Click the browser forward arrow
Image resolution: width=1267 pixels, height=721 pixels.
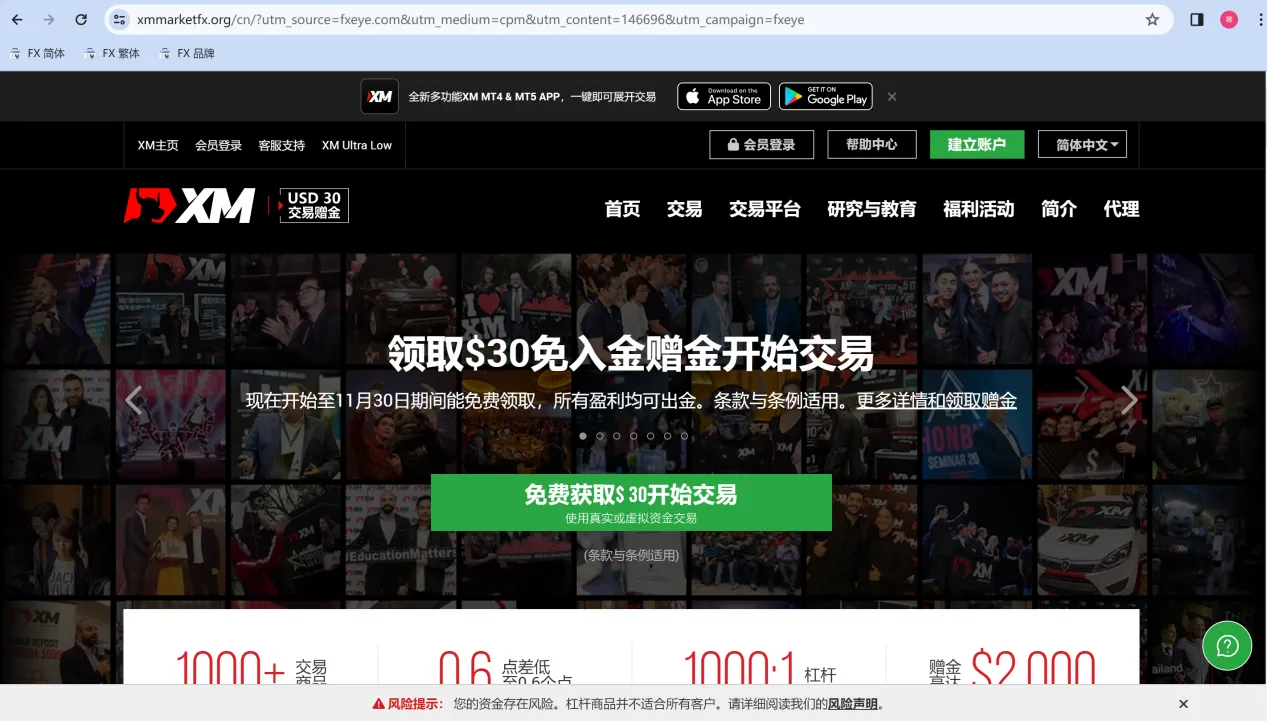(49, 19)
